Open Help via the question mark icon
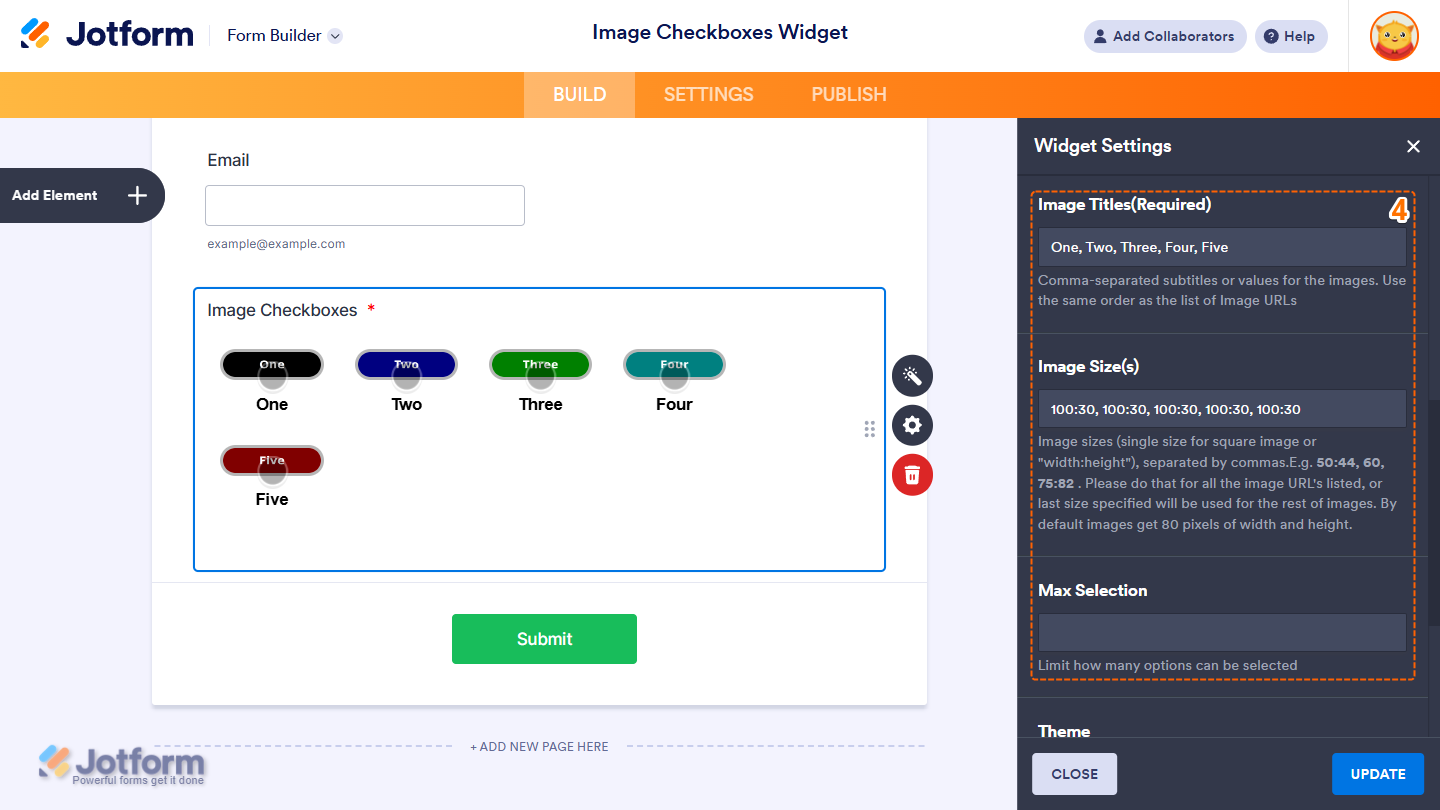1440x810 pixels. click(1290, 36)
